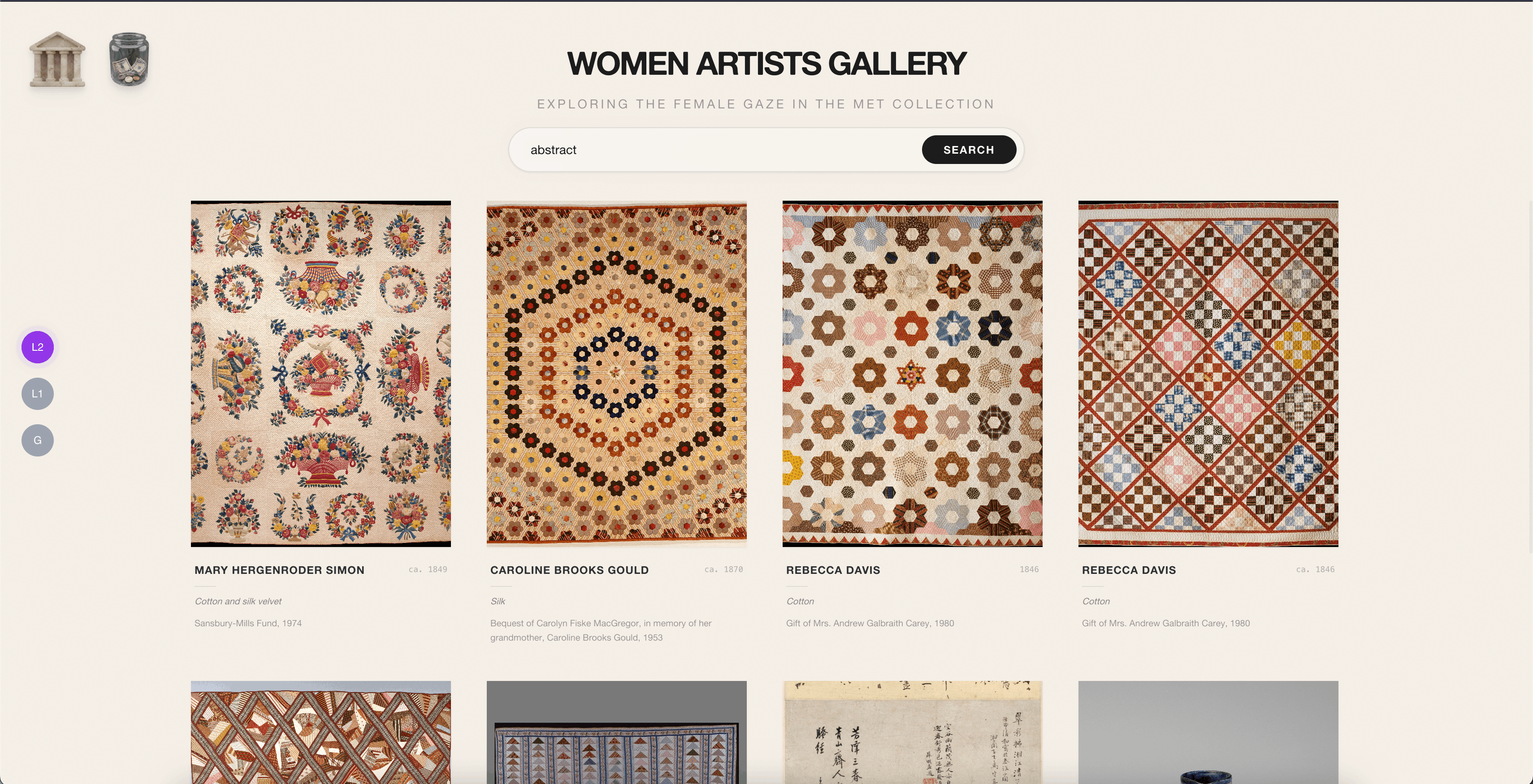Open Rebecca Davis honeycomb flower quilt image
Image resolution: width=1533 pixels, height=784 pixels.
pyautogui.click(x=912, y=374)
